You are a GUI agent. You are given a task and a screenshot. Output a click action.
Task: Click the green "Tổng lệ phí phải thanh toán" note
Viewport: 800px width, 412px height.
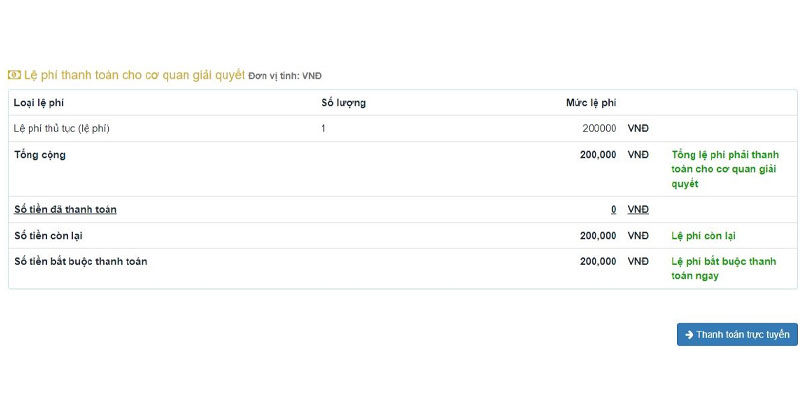coord(725,169)
